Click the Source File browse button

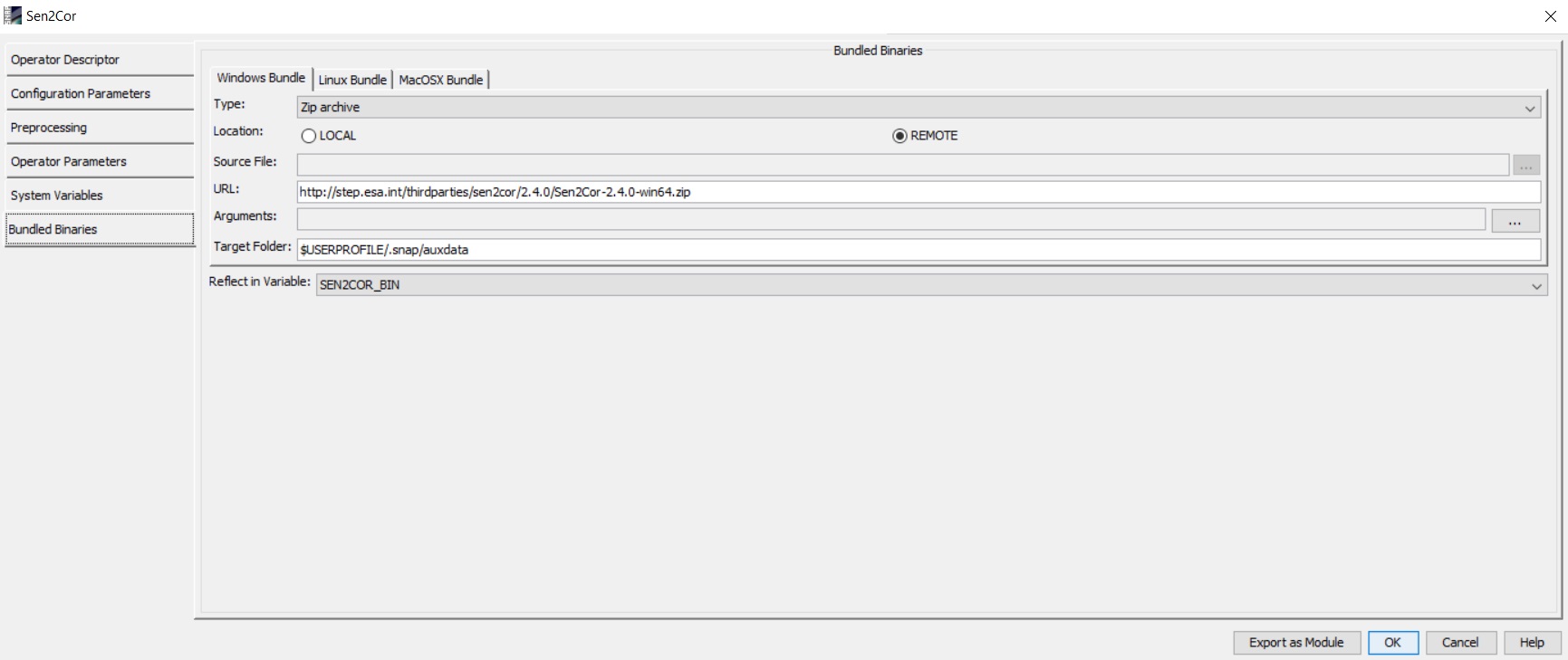(1526, 166)
